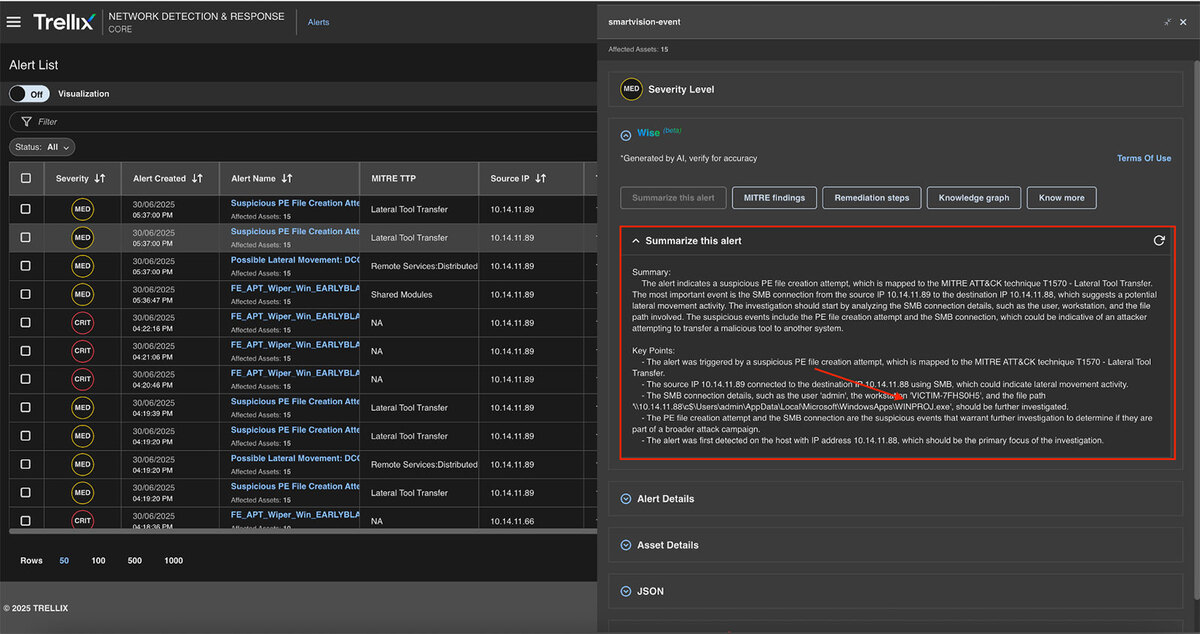The width and height of the screenshot is (1200, 634).
Task: Tick the checkbox for the 05:36:47 PM alert
Action: click(25, 294)
